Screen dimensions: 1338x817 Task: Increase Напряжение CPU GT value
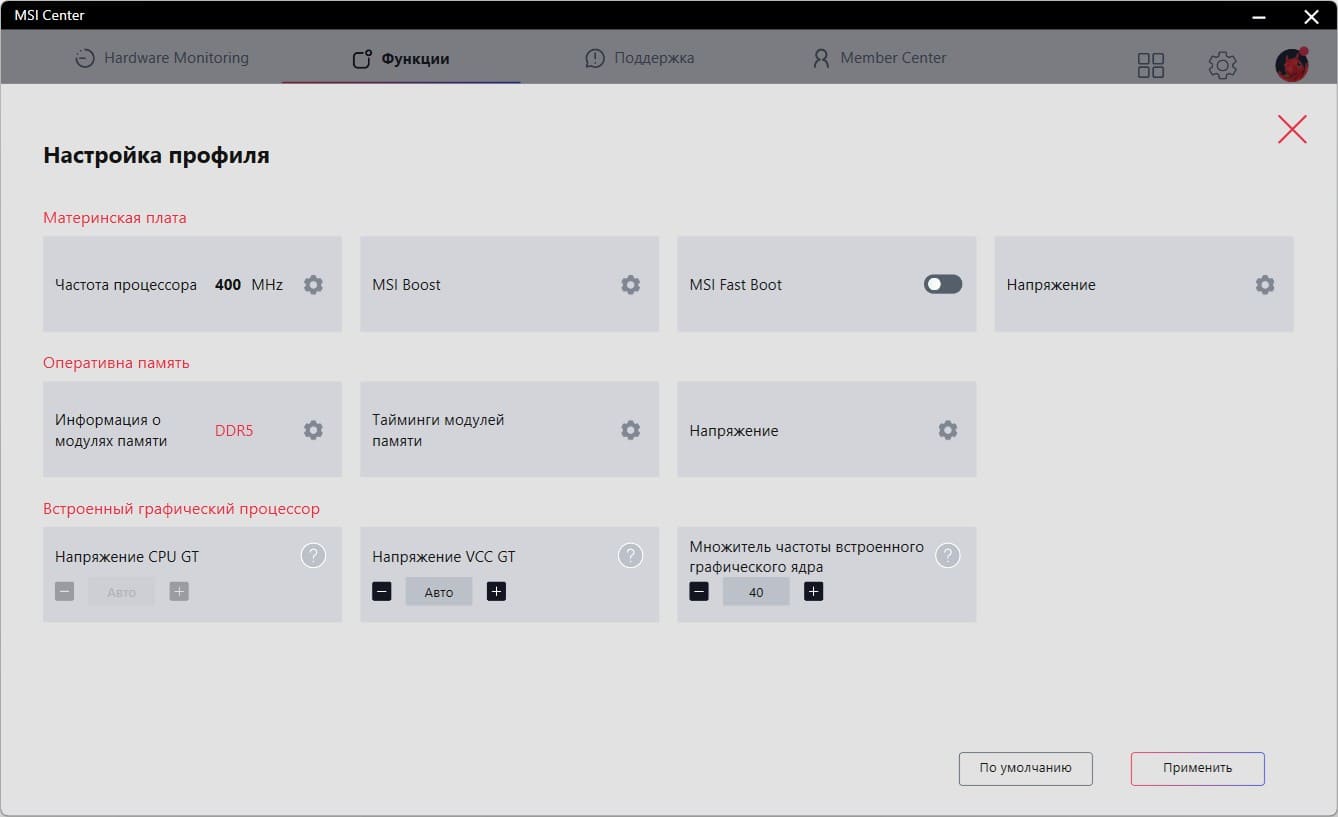click(179, 592)
